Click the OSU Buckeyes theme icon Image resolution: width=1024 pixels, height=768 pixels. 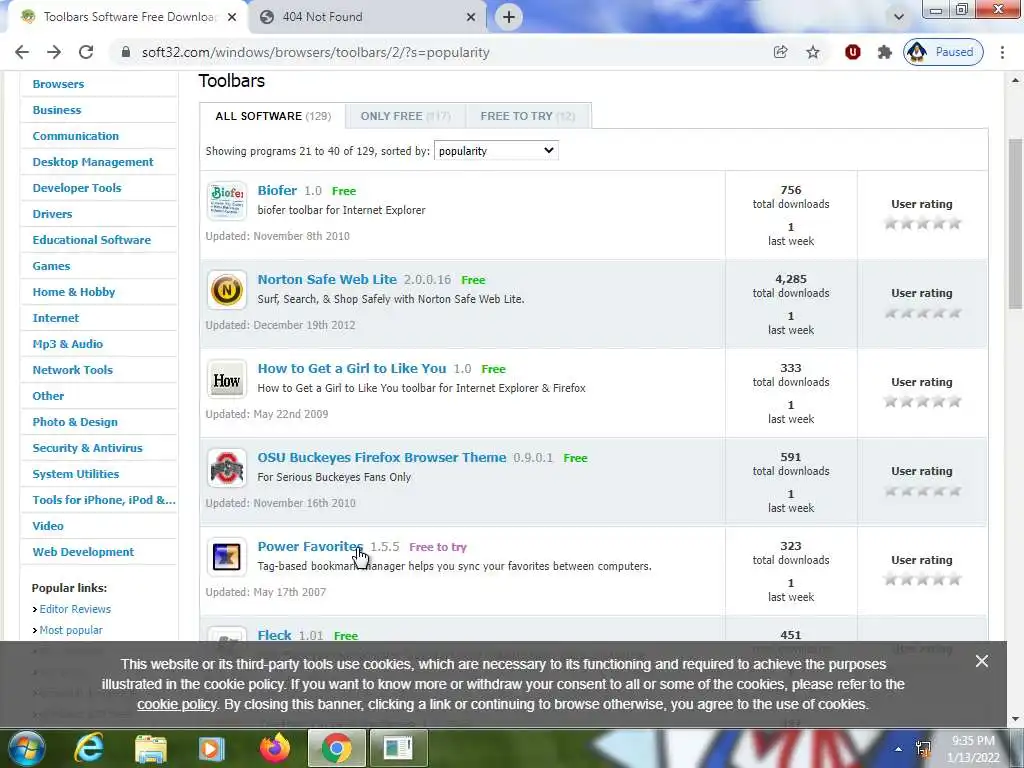[227, 468]
